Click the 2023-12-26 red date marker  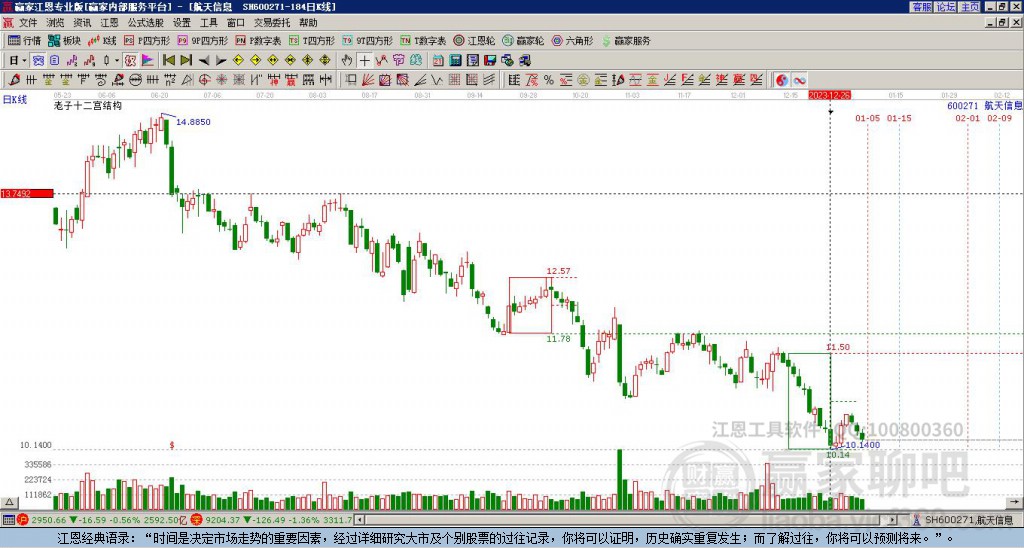[x=829, y=95]
